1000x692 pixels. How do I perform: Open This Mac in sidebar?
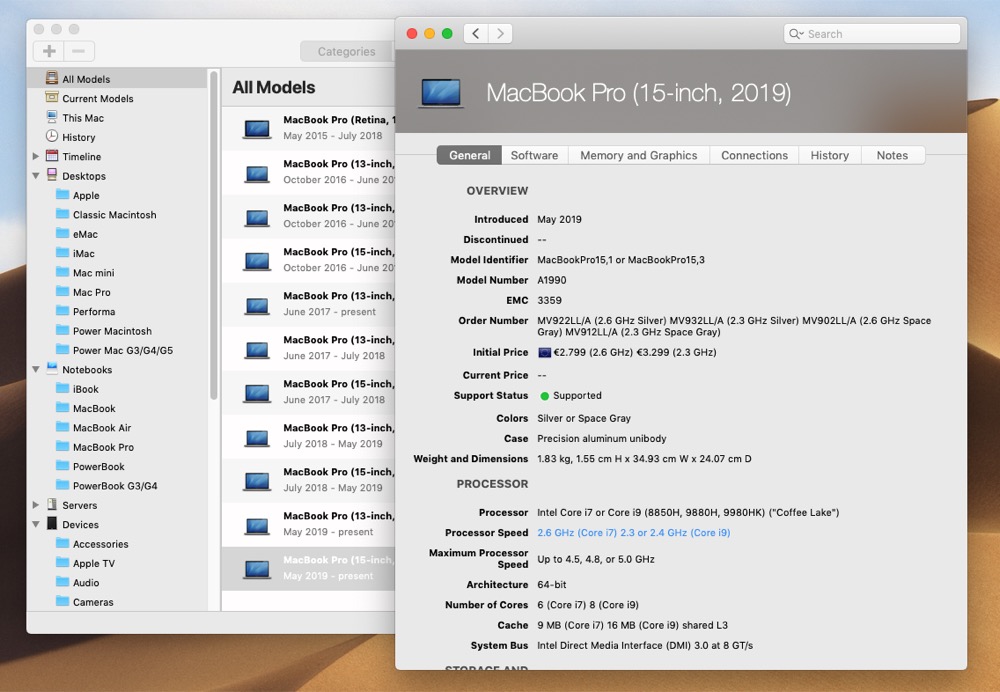(83, 118)
